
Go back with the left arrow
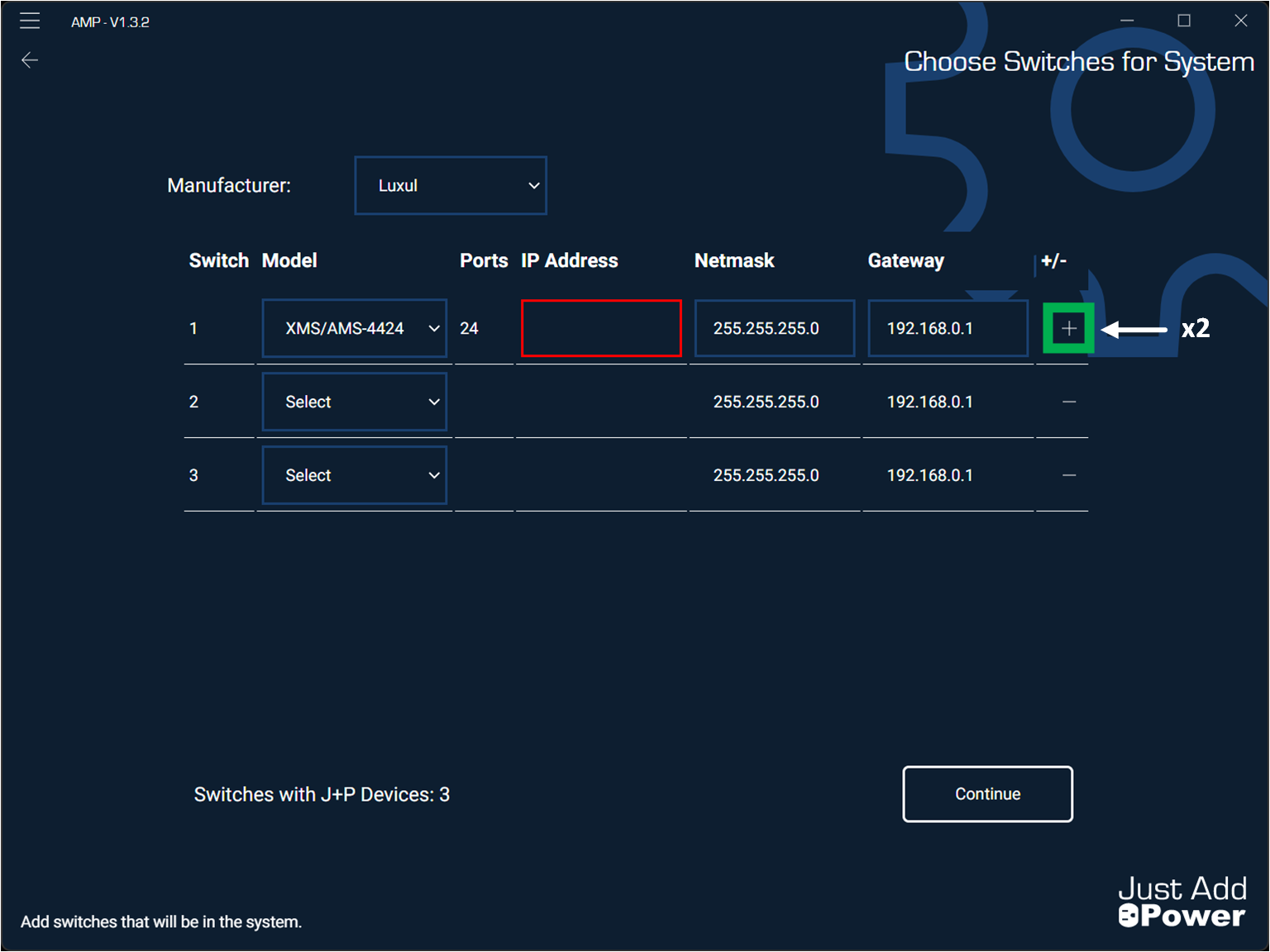[x=30, y=59]
